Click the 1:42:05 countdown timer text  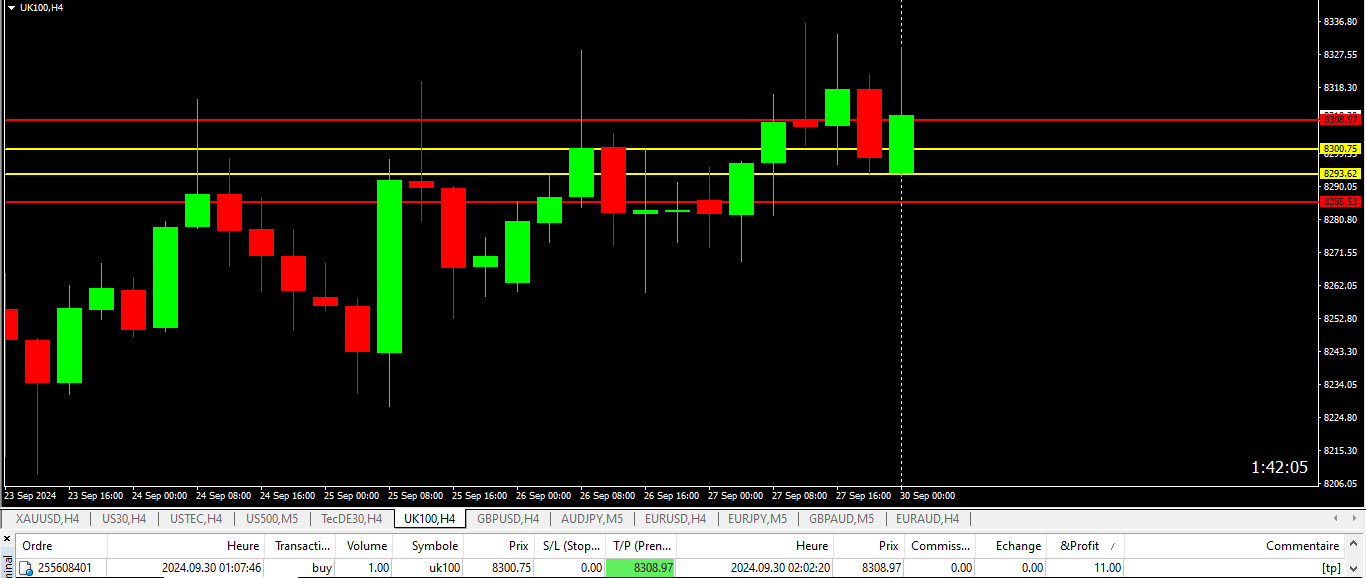1279,467
